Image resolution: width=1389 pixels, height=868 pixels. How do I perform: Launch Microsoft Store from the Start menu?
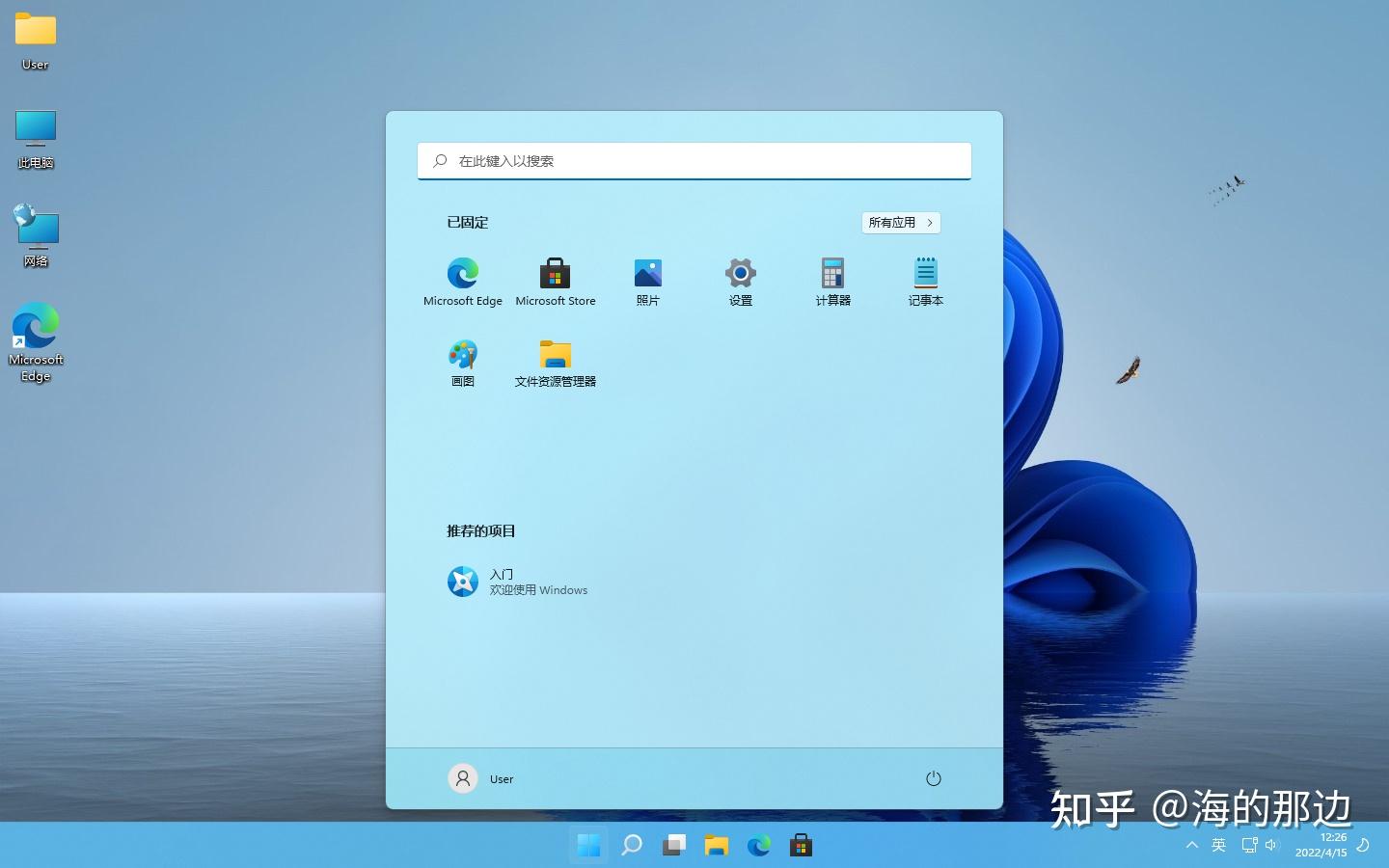tap(555, 280)
